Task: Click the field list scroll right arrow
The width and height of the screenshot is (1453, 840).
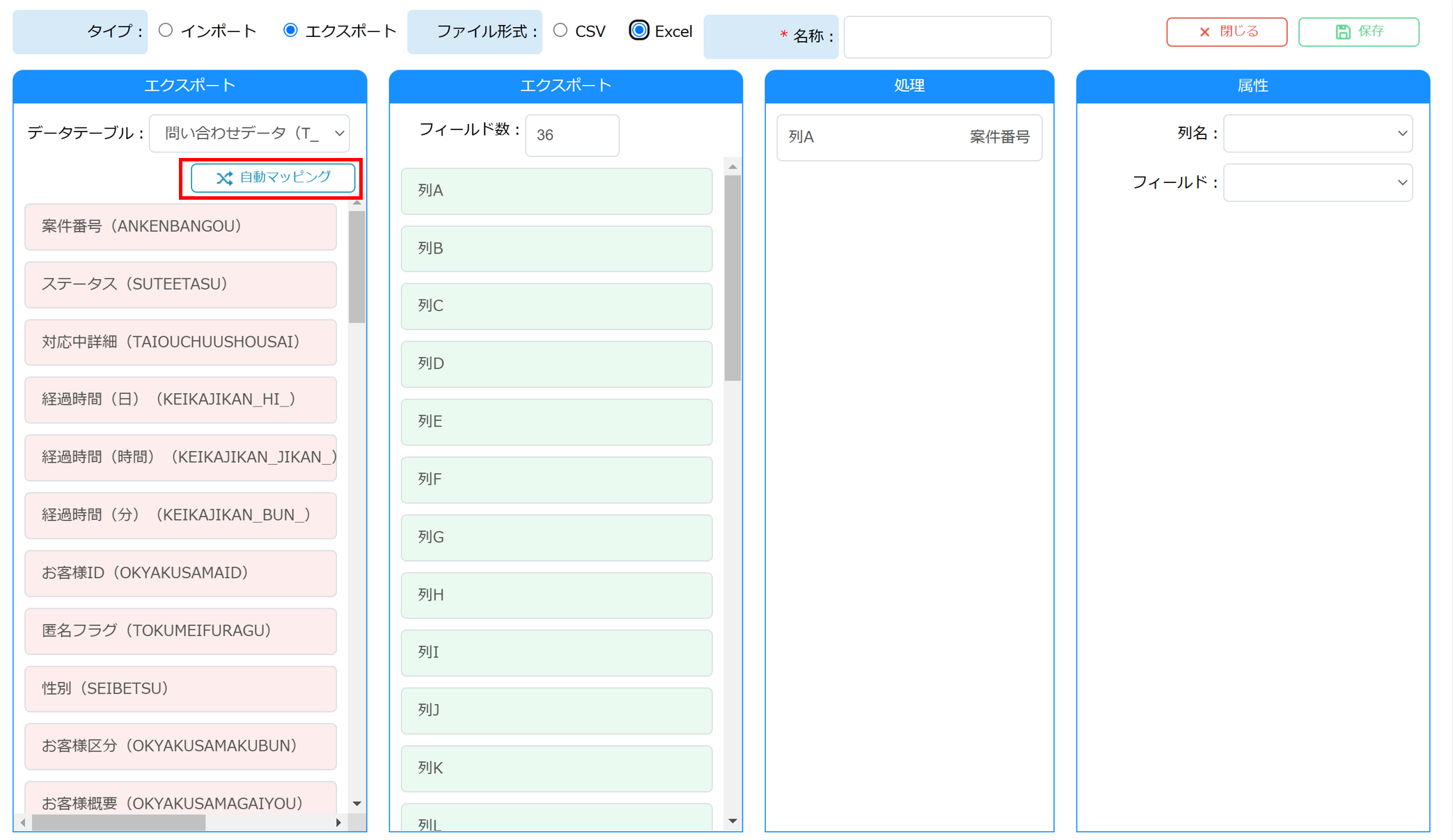Action: click(338, 823)
